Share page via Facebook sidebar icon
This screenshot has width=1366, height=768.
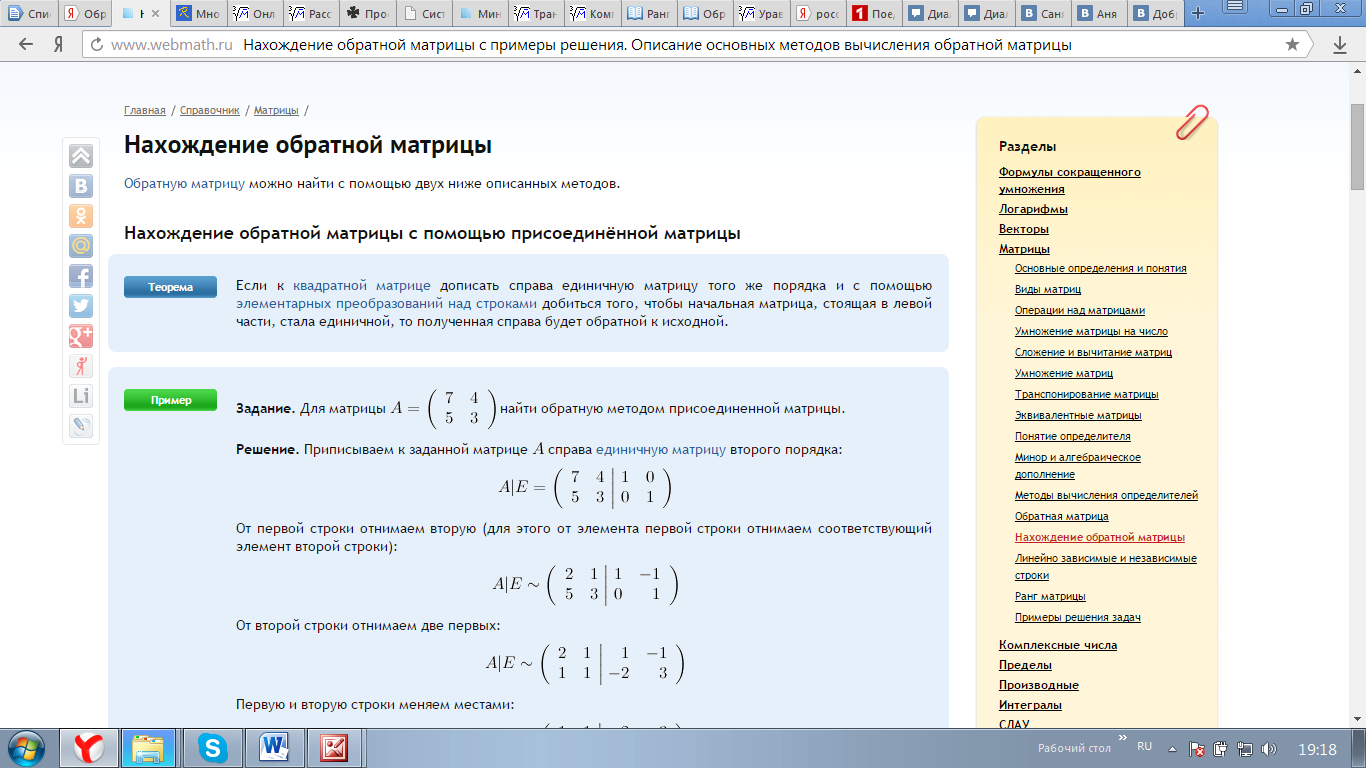[x=80, y=276]
